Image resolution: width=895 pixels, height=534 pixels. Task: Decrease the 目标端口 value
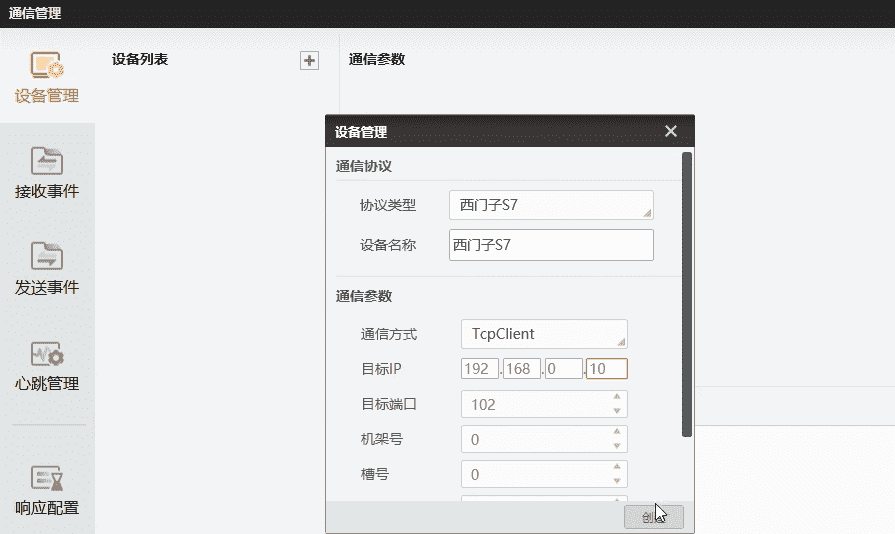point(617,411)
